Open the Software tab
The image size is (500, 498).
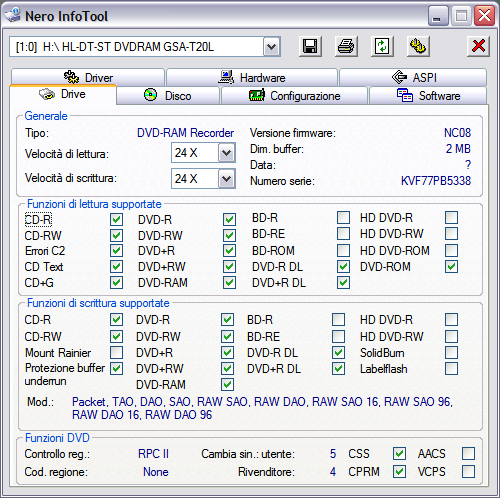click(428, 96)
